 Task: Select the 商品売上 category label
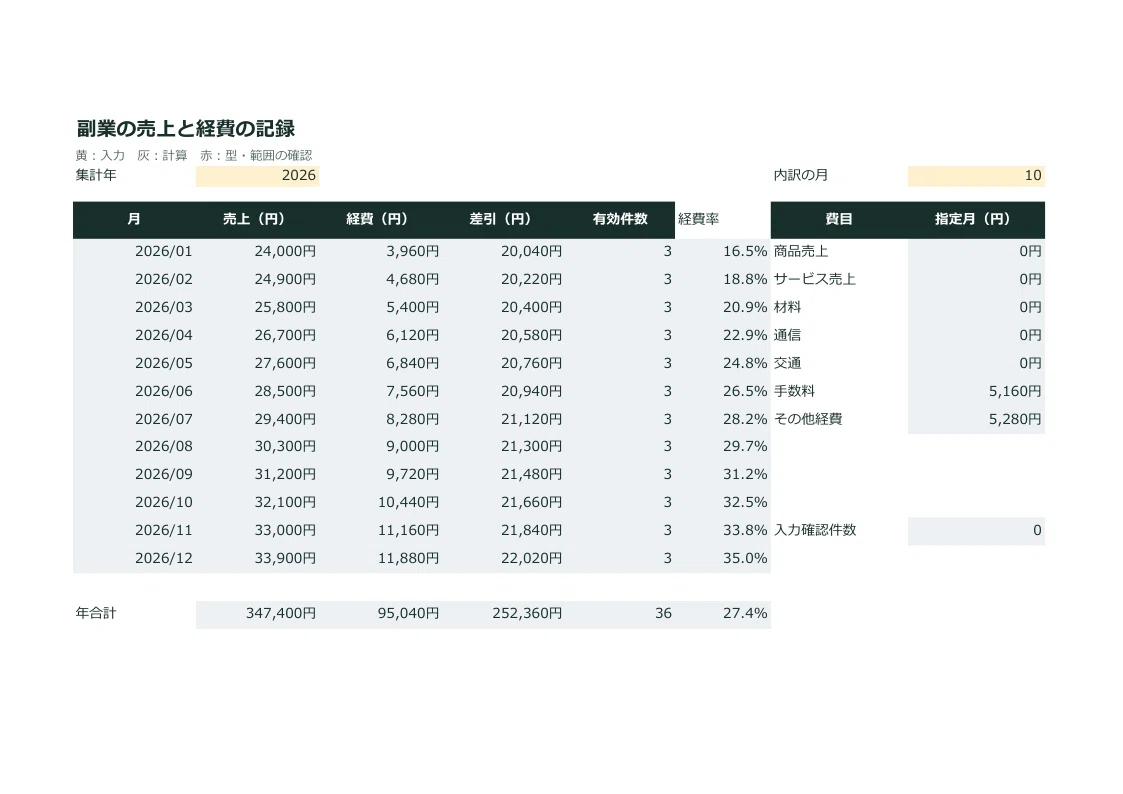click(x=801, y=251)
